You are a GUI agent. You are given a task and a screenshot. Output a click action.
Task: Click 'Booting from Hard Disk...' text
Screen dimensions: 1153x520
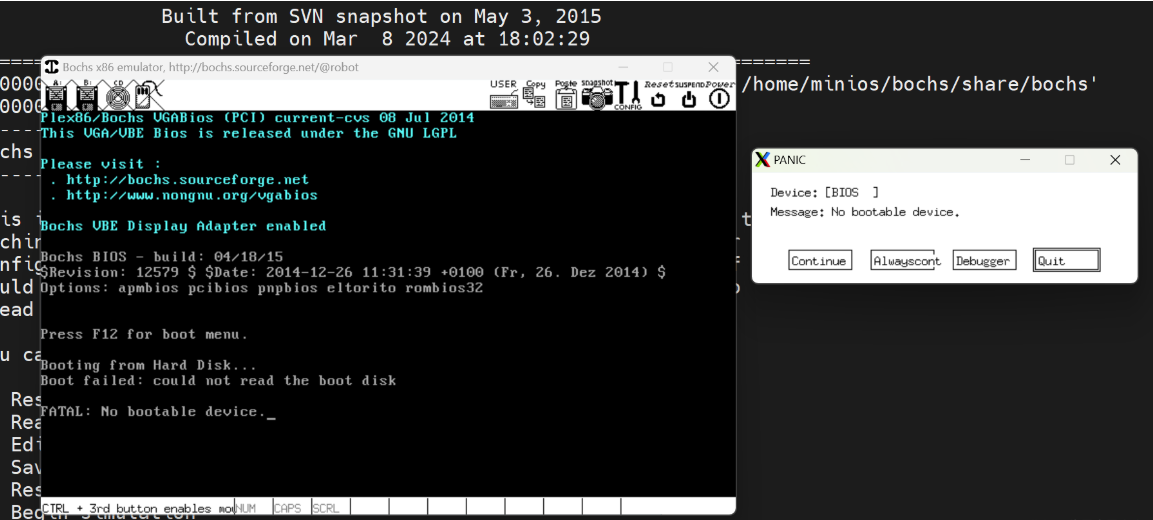point(149,365)
